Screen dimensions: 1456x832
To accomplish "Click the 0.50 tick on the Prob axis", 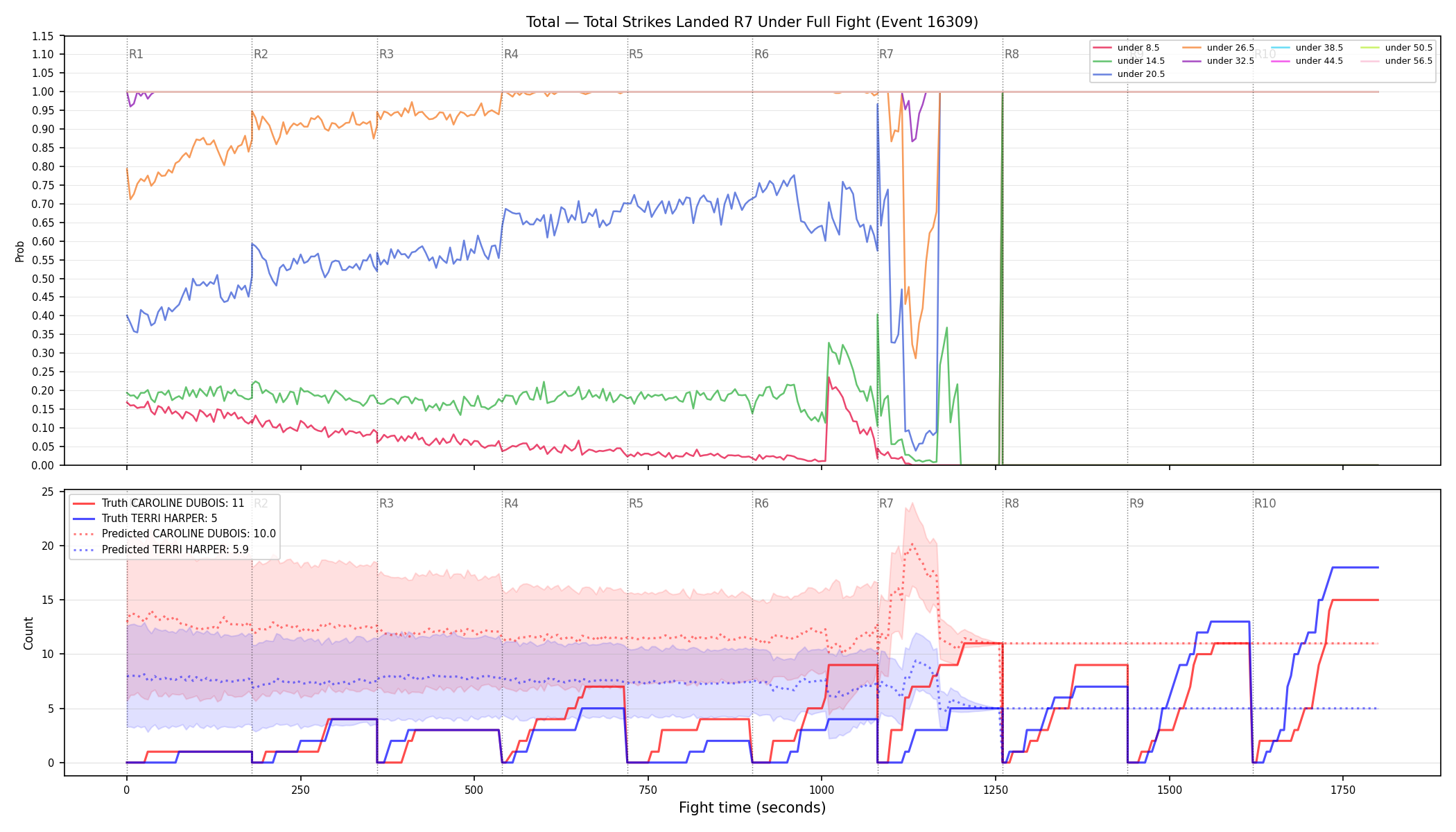I will click(x=43, y=279).
